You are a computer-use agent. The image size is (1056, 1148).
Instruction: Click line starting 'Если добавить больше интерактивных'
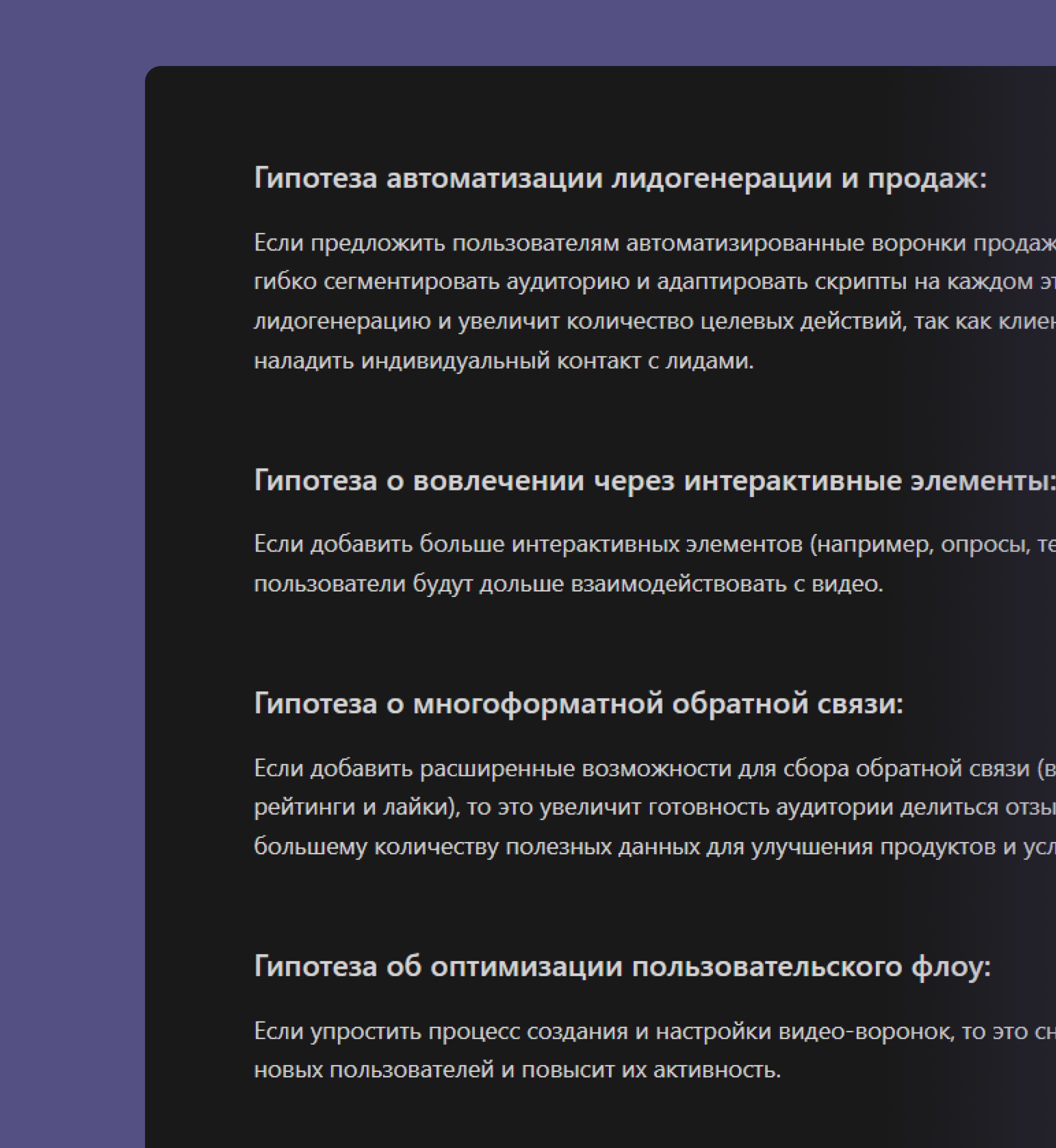pyautogui.click(x=654, y=544)
